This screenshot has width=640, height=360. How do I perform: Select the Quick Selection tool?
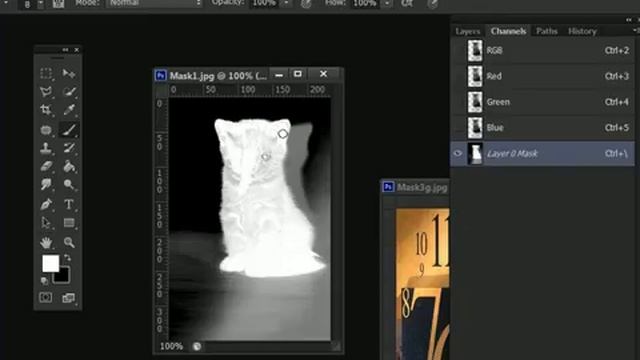pos(69,91)
